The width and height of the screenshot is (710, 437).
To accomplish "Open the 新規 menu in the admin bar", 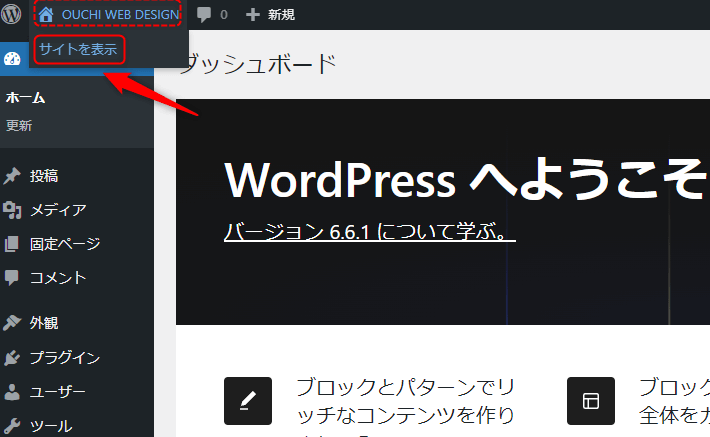I will point(281,15).
